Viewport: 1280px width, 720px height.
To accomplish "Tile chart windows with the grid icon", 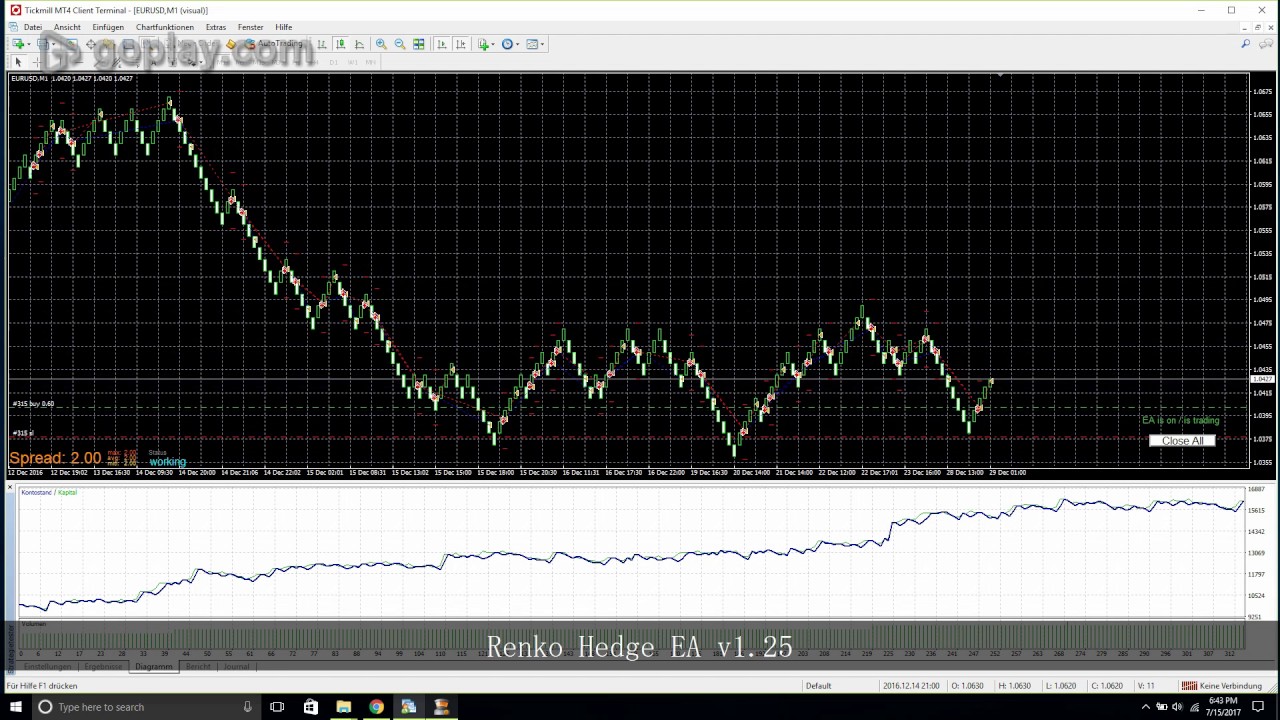I will click(419, 44).
